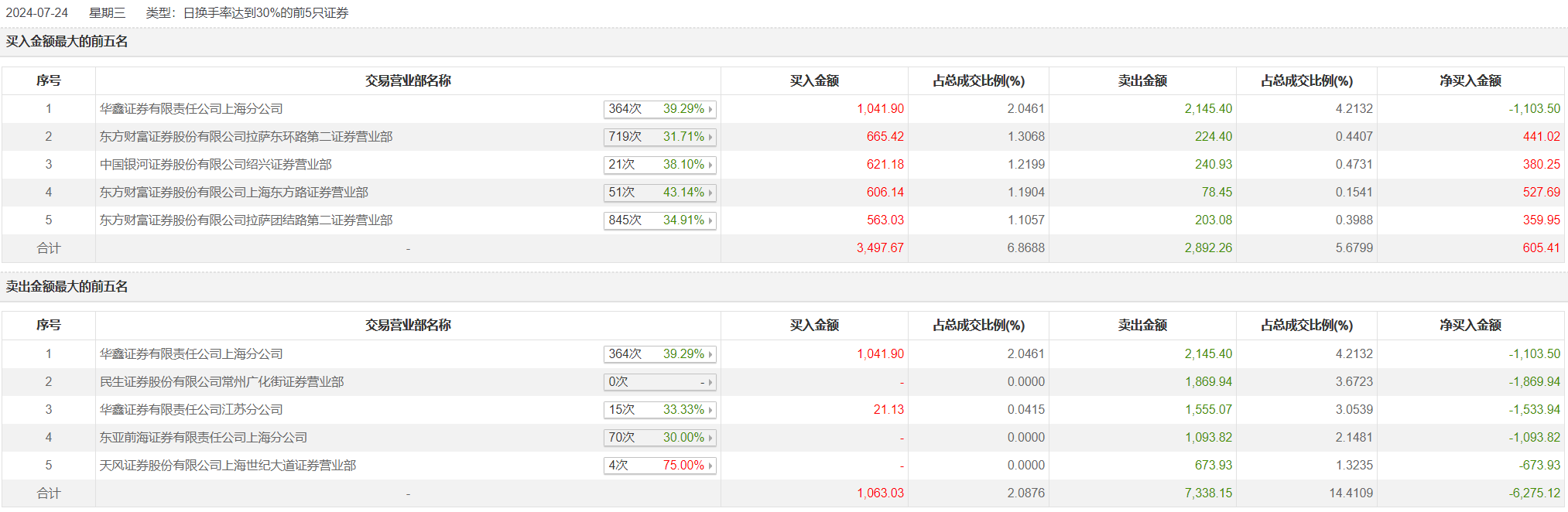Click 民生证券常州广化街证券营业部 link
This screenshot has width=1568, height=512.
pos(222,382)
